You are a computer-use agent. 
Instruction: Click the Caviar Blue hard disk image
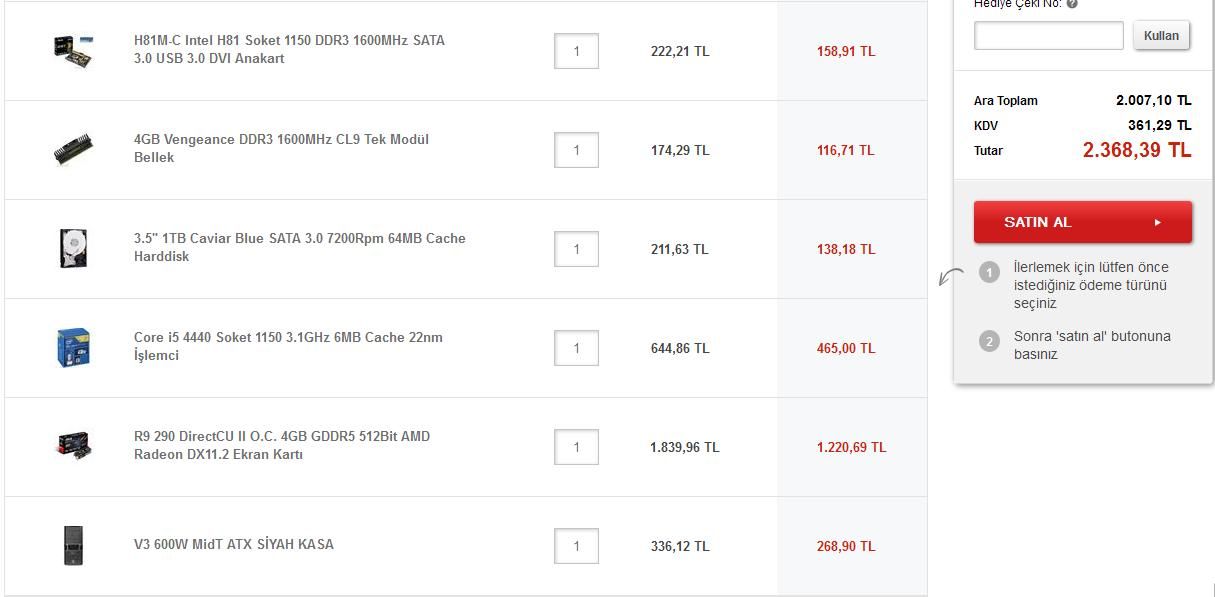click(x=73, y=248)
